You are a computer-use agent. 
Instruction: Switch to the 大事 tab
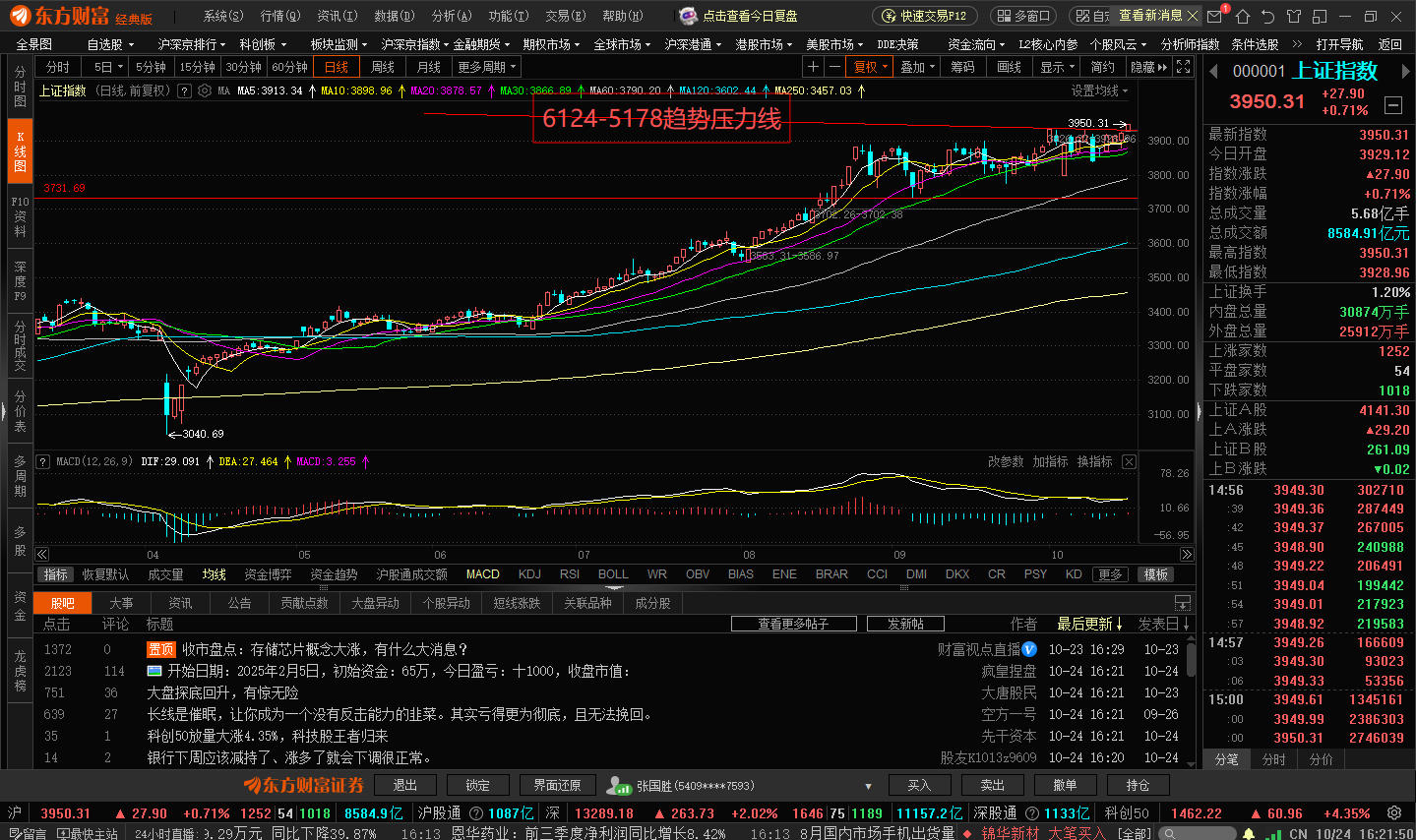[x=121, y=603]
